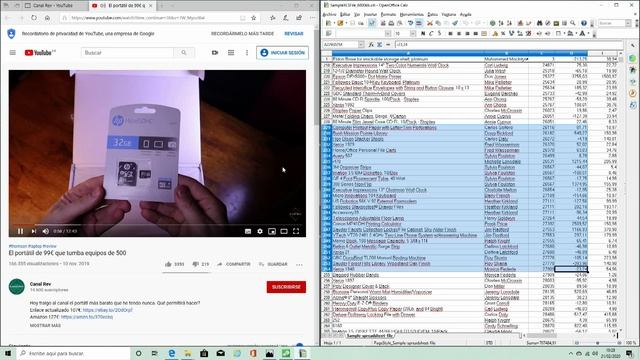Click INICIAR SESIÓN sign-in button
Image resolution: width=640 pixels, height=360 pixels.
pos(282,53)
